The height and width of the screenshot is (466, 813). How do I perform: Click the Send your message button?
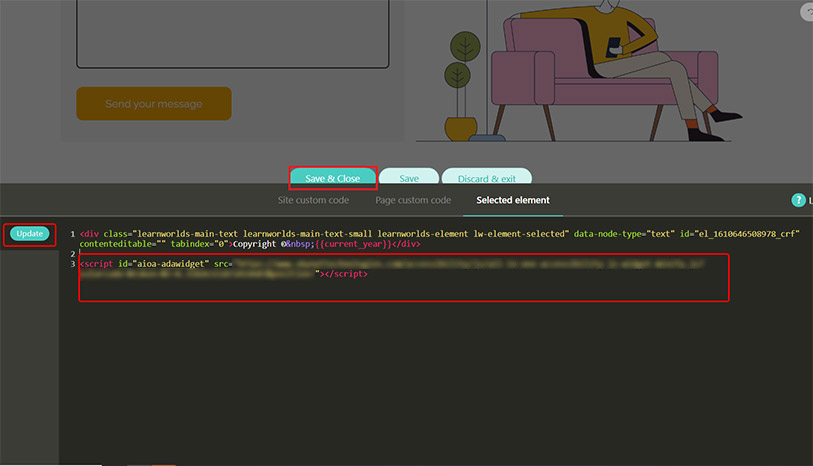154,104
